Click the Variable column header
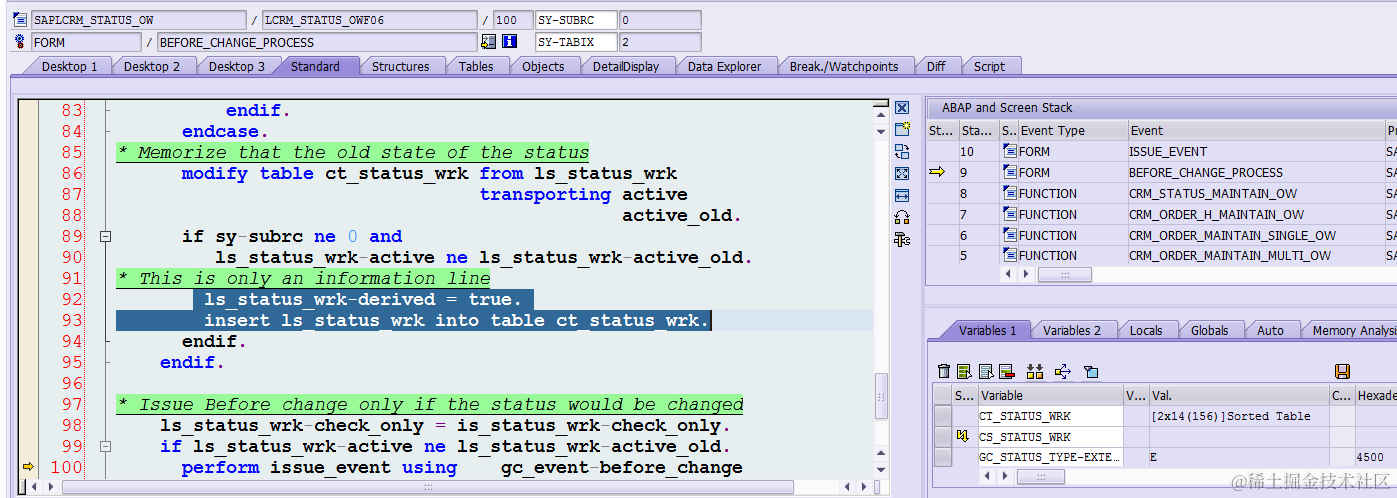 (x=1050, y=396)
